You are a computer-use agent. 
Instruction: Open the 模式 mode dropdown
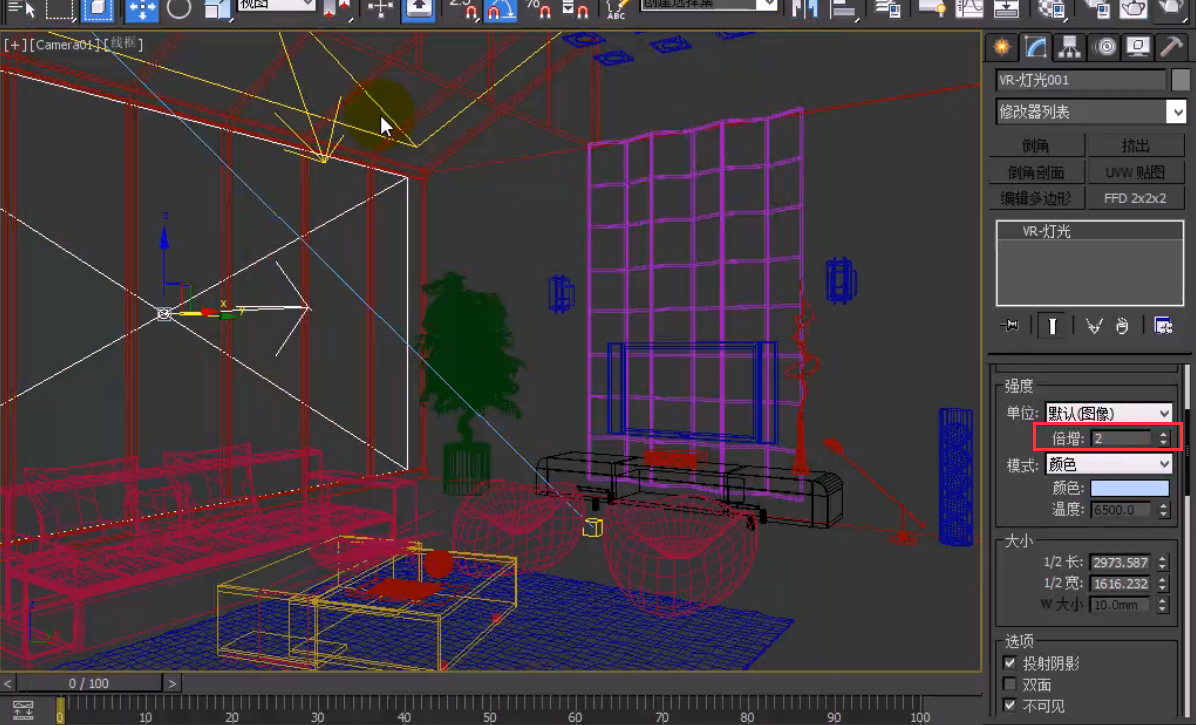(x=1108, y=464)
